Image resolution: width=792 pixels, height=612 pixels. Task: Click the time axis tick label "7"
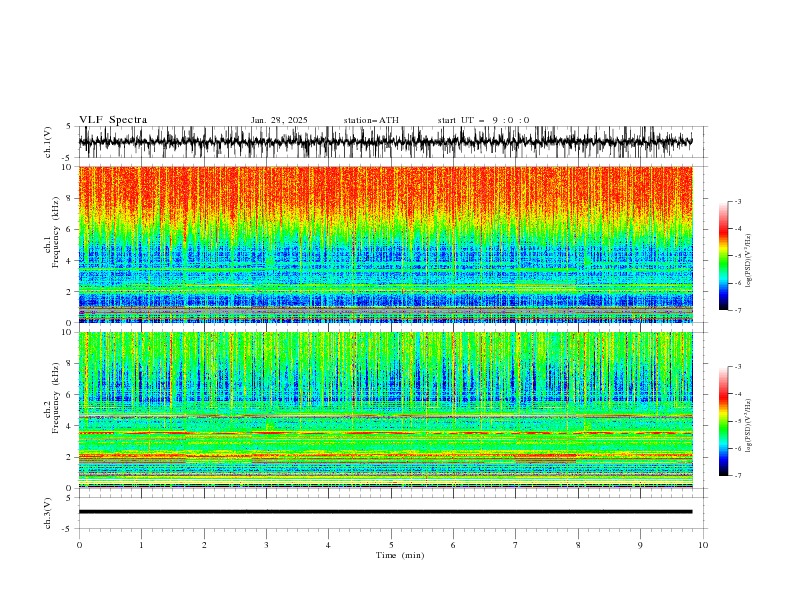click(x=516, y=545)
